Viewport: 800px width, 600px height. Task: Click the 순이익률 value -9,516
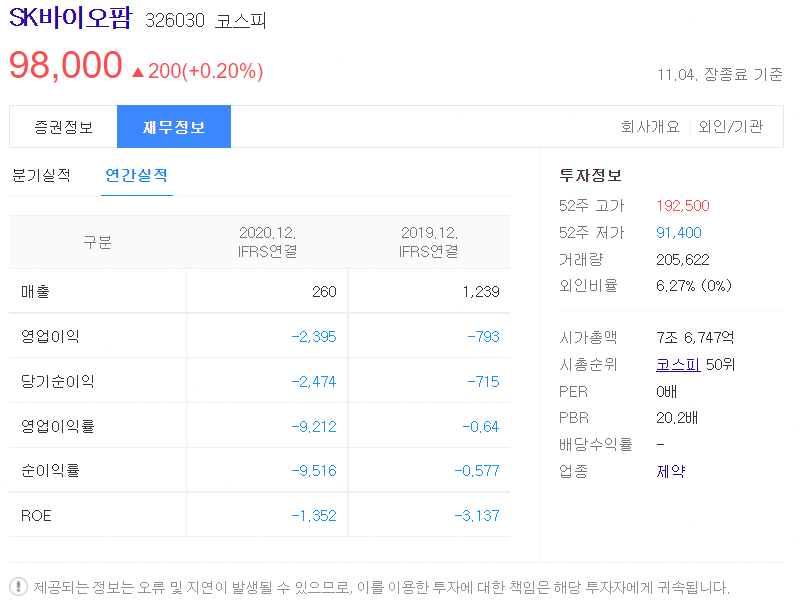[314, 470]
